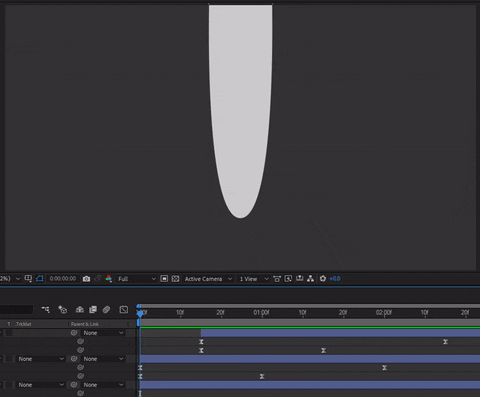Image resolution: width=480 pixels, height=397 pixels.
Task: Select top layer's second-property keyframe near 01:15f
Action: pyautogui.click(x=323, y=350)
